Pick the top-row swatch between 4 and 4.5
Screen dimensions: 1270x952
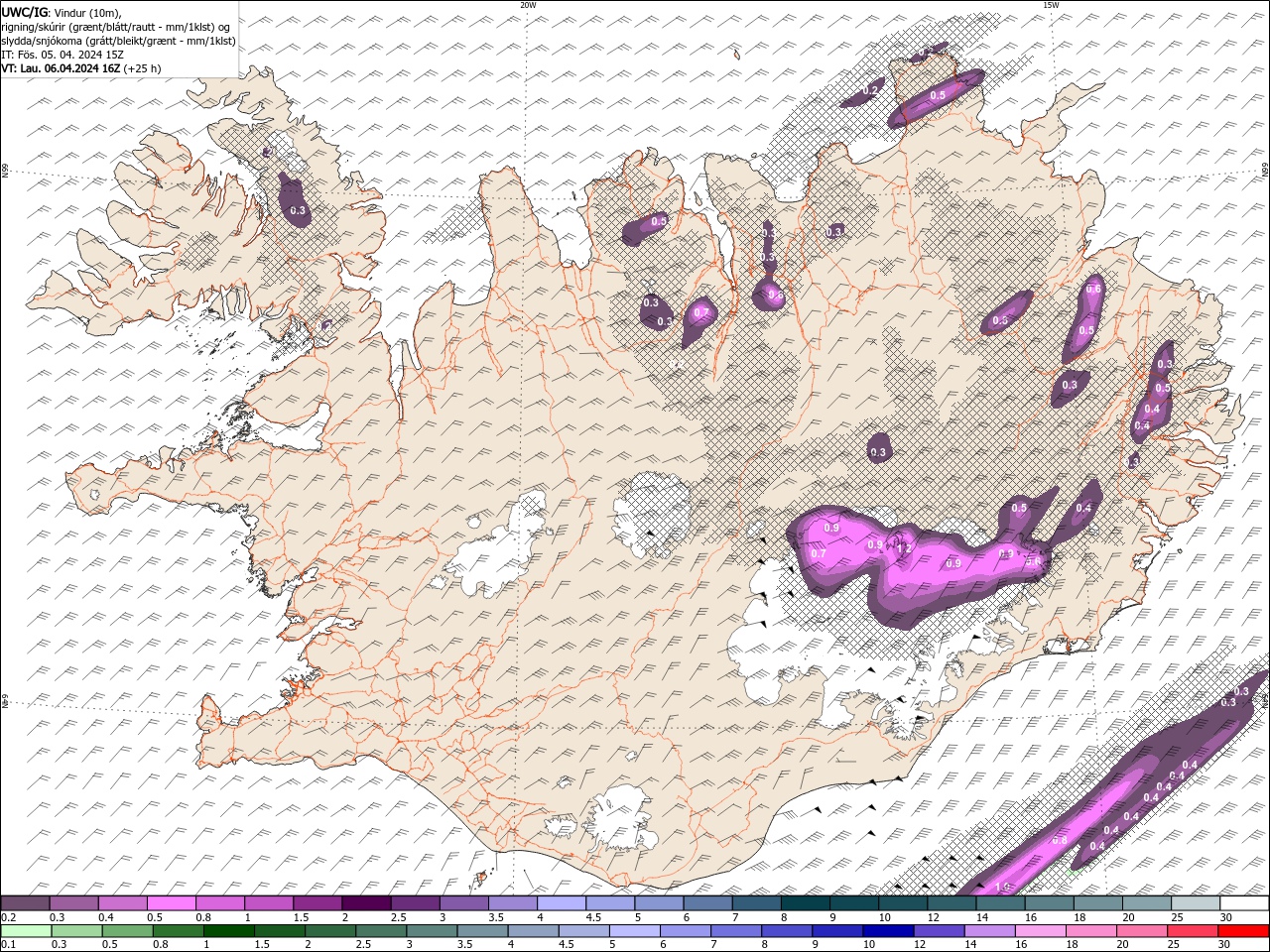coord(561,903)
